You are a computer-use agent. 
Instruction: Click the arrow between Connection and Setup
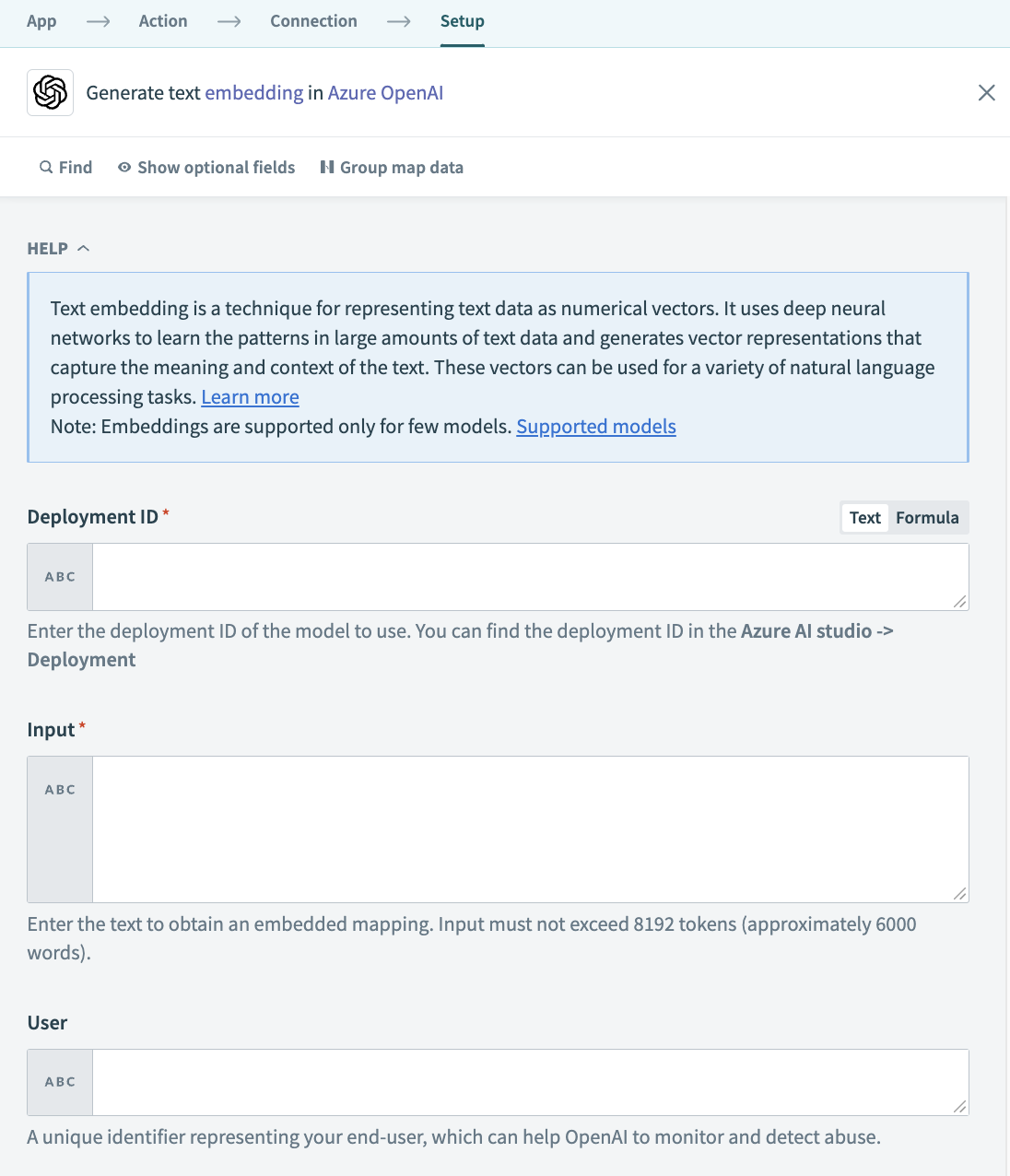point(398,20)
